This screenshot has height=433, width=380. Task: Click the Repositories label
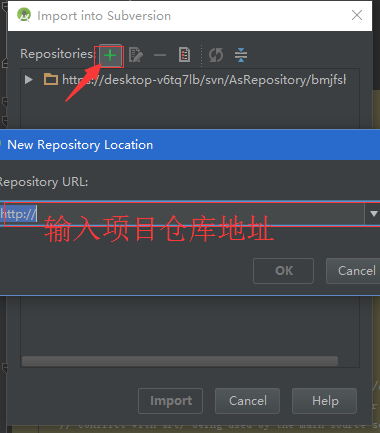tap(57, 54)
